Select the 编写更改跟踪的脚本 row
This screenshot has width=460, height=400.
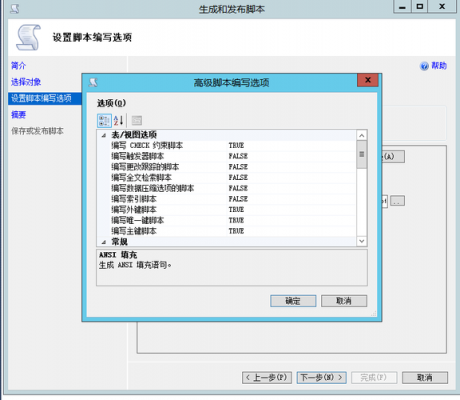click(x=227, y=167)
